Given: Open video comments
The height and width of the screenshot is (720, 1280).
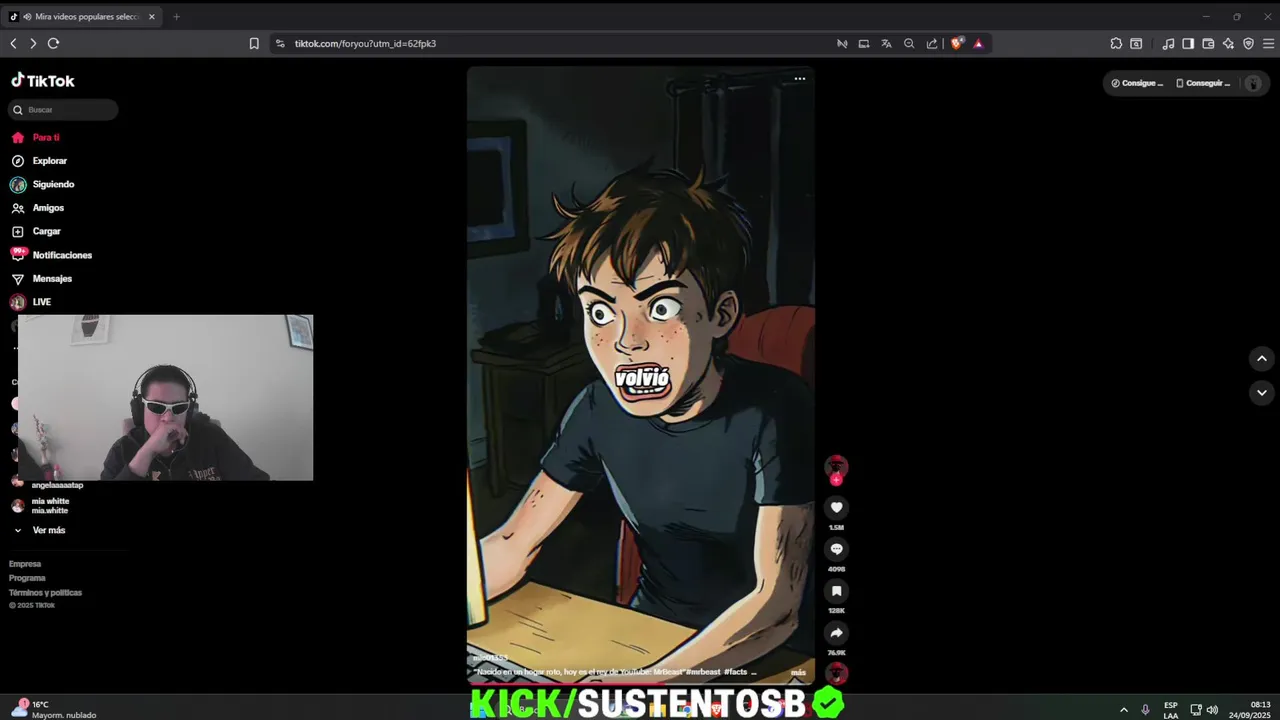Looking at the screenshot, I should point(837,549).
